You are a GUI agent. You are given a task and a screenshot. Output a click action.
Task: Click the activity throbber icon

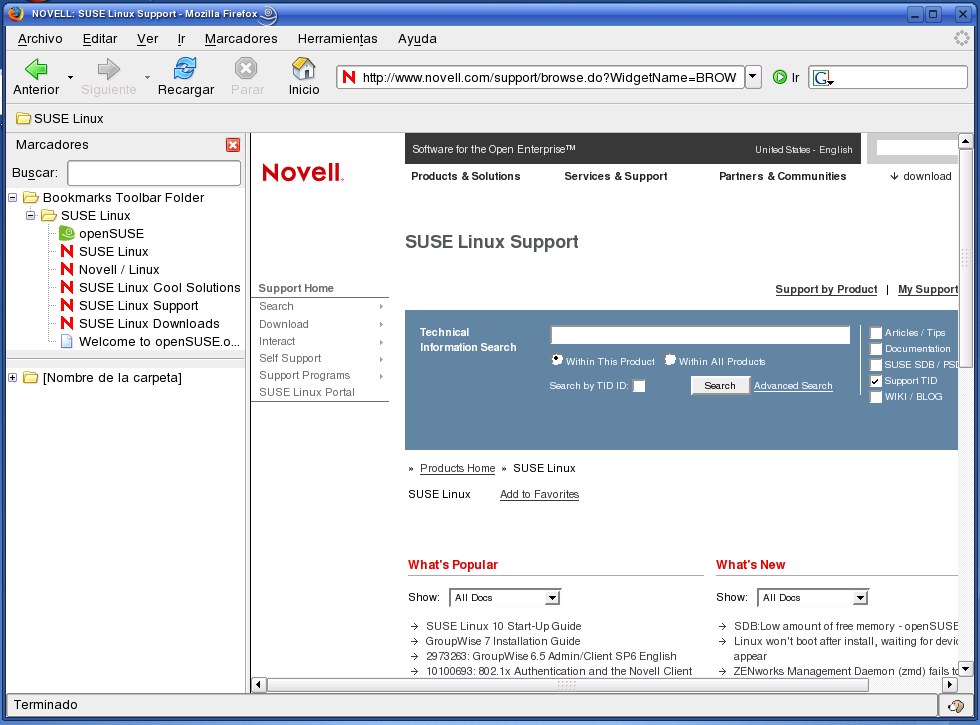coord(961,38)
